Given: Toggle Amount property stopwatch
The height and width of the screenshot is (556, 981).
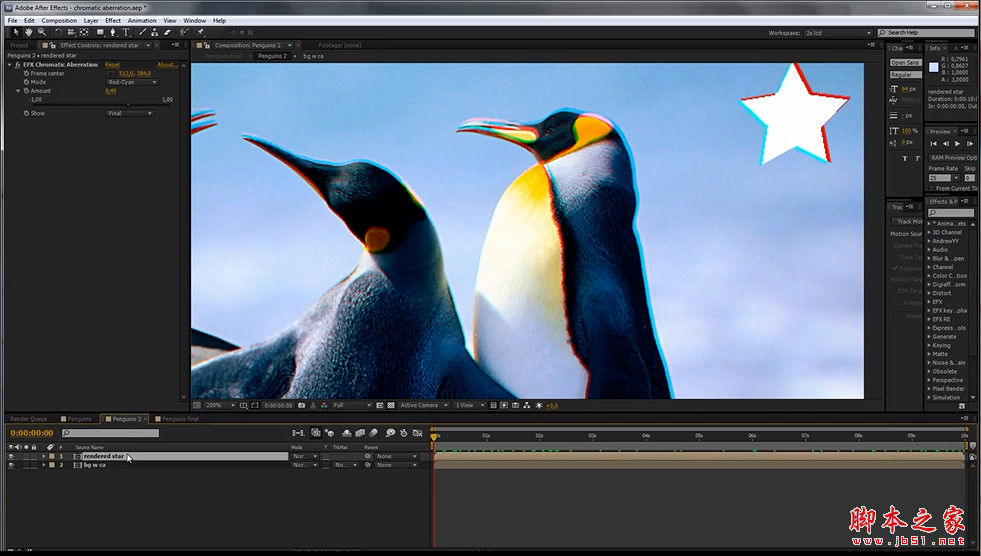Looking at the screenshot, I should [26, 91].
